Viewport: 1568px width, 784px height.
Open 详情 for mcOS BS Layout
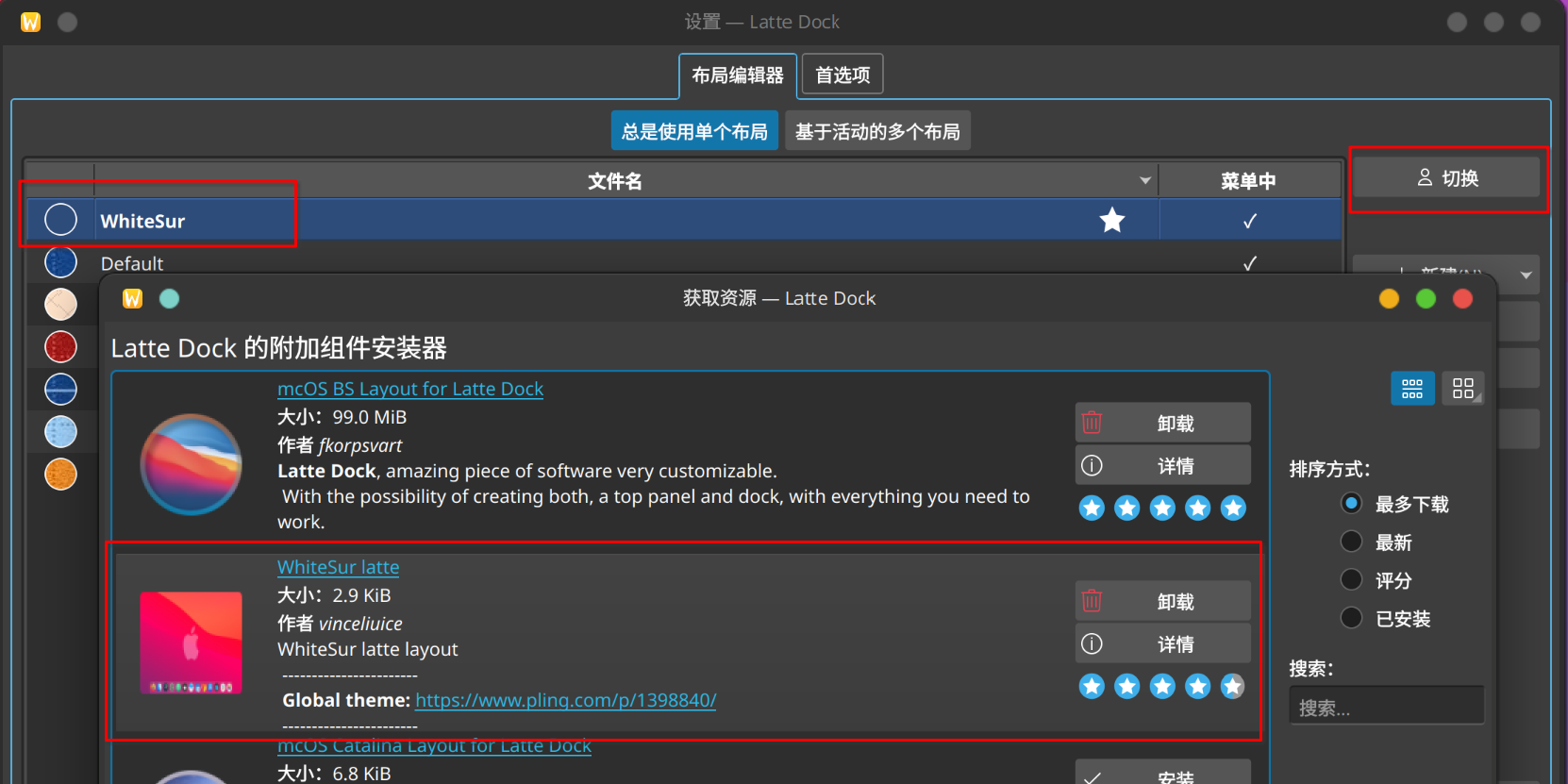[1163, 465]
